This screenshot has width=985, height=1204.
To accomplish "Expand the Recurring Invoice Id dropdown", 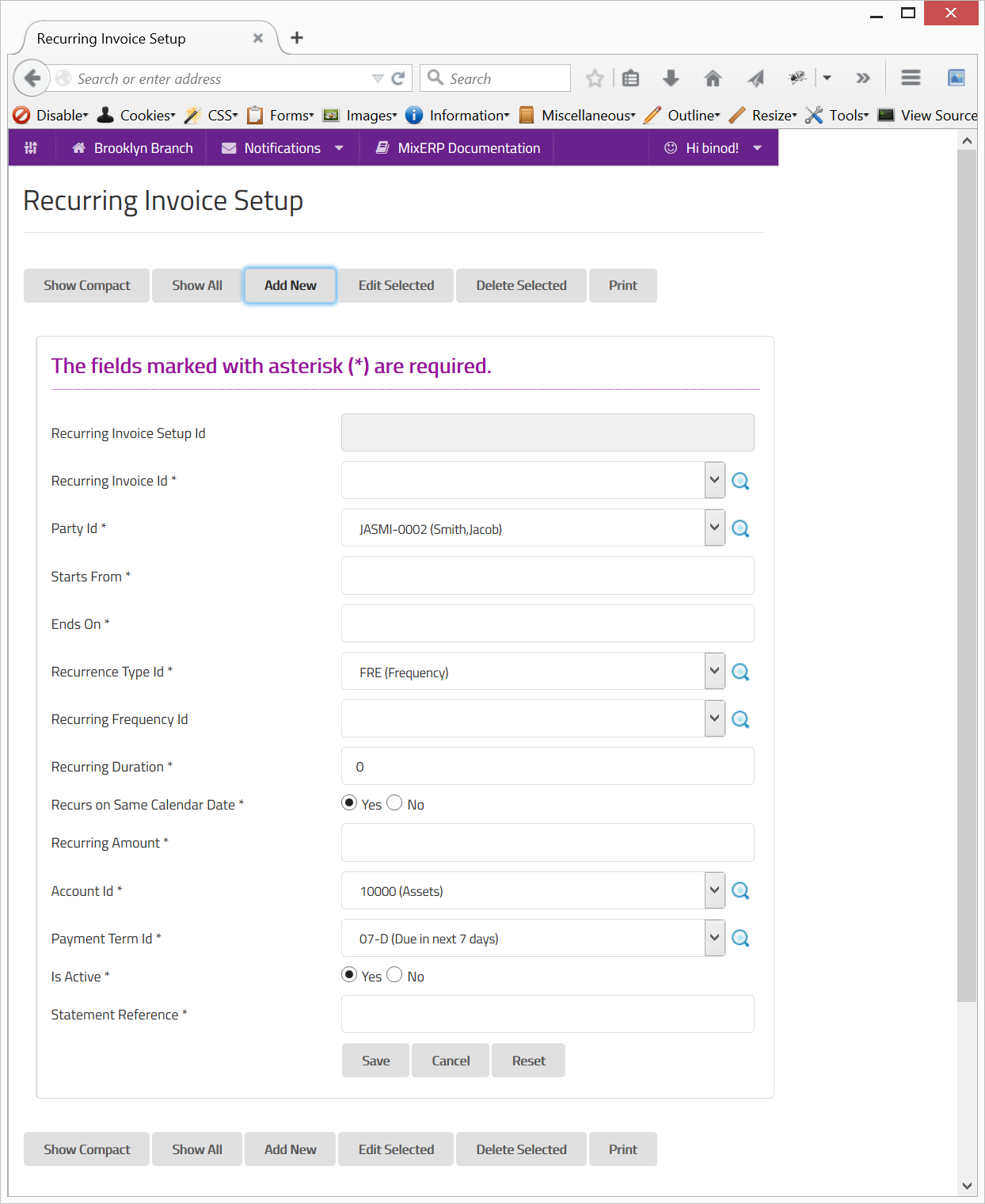I will tap(714, 480).
